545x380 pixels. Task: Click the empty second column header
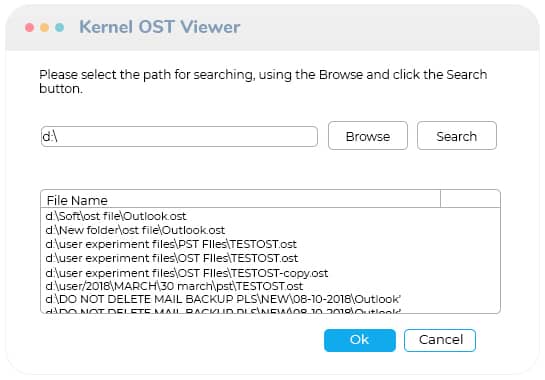click(x=470, y=199)
